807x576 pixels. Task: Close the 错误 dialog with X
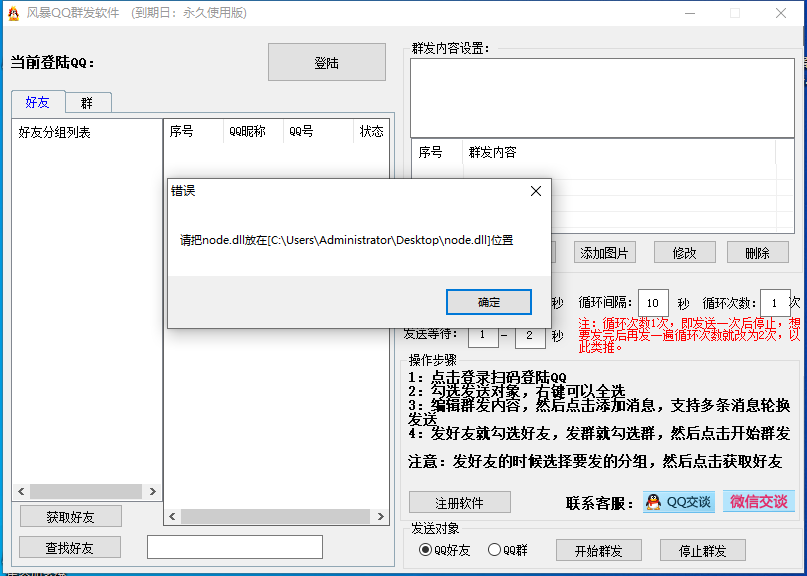(x=536, y=191)
